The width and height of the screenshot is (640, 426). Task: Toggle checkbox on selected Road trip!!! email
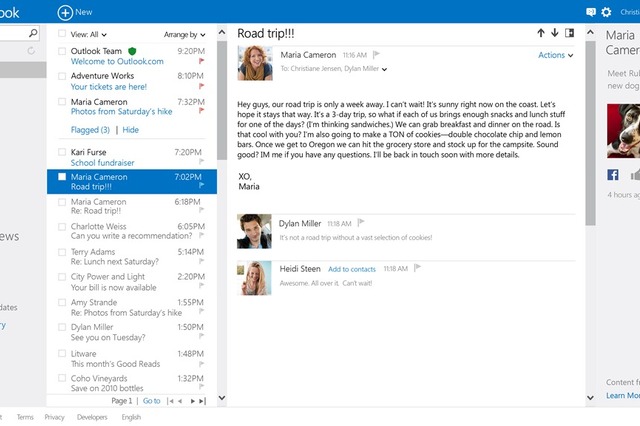(62, 177)
